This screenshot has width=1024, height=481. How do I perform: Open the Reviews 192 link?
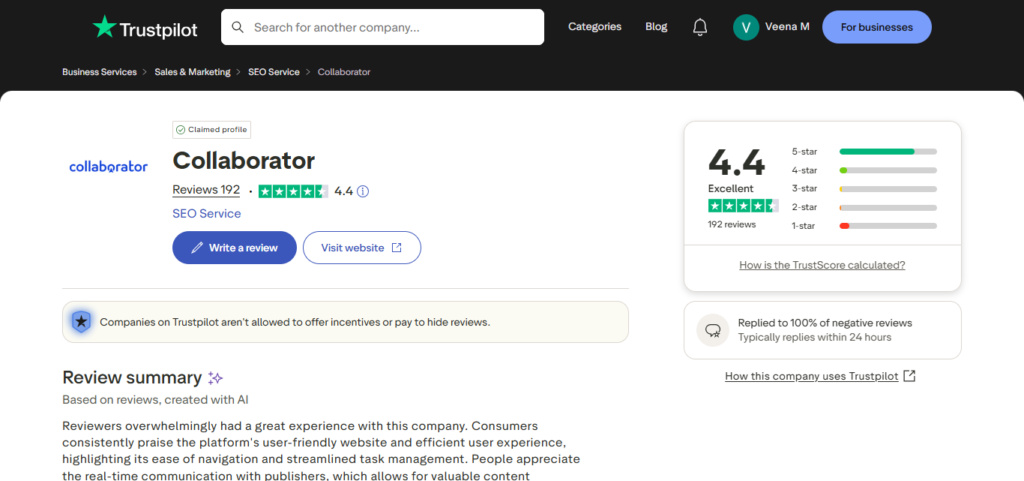click(x=206, y=190)
